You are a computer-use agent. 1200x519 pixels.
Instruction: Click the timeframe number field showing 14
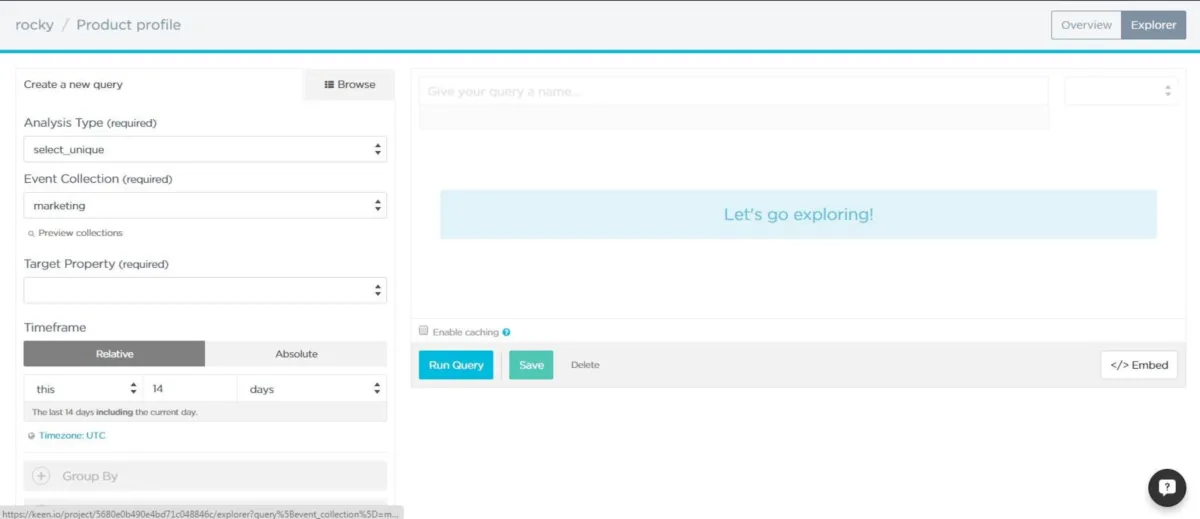point(190,388)
